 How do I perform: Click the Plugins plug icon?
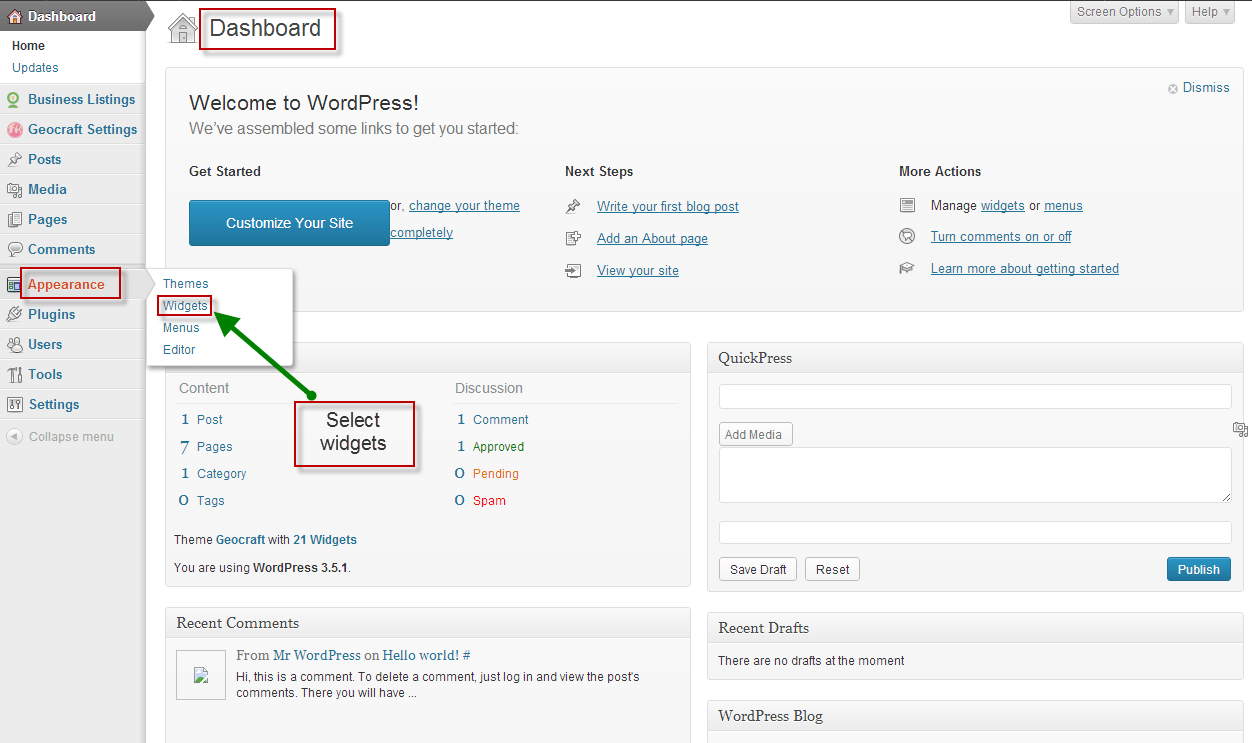[x=14, y=314]
